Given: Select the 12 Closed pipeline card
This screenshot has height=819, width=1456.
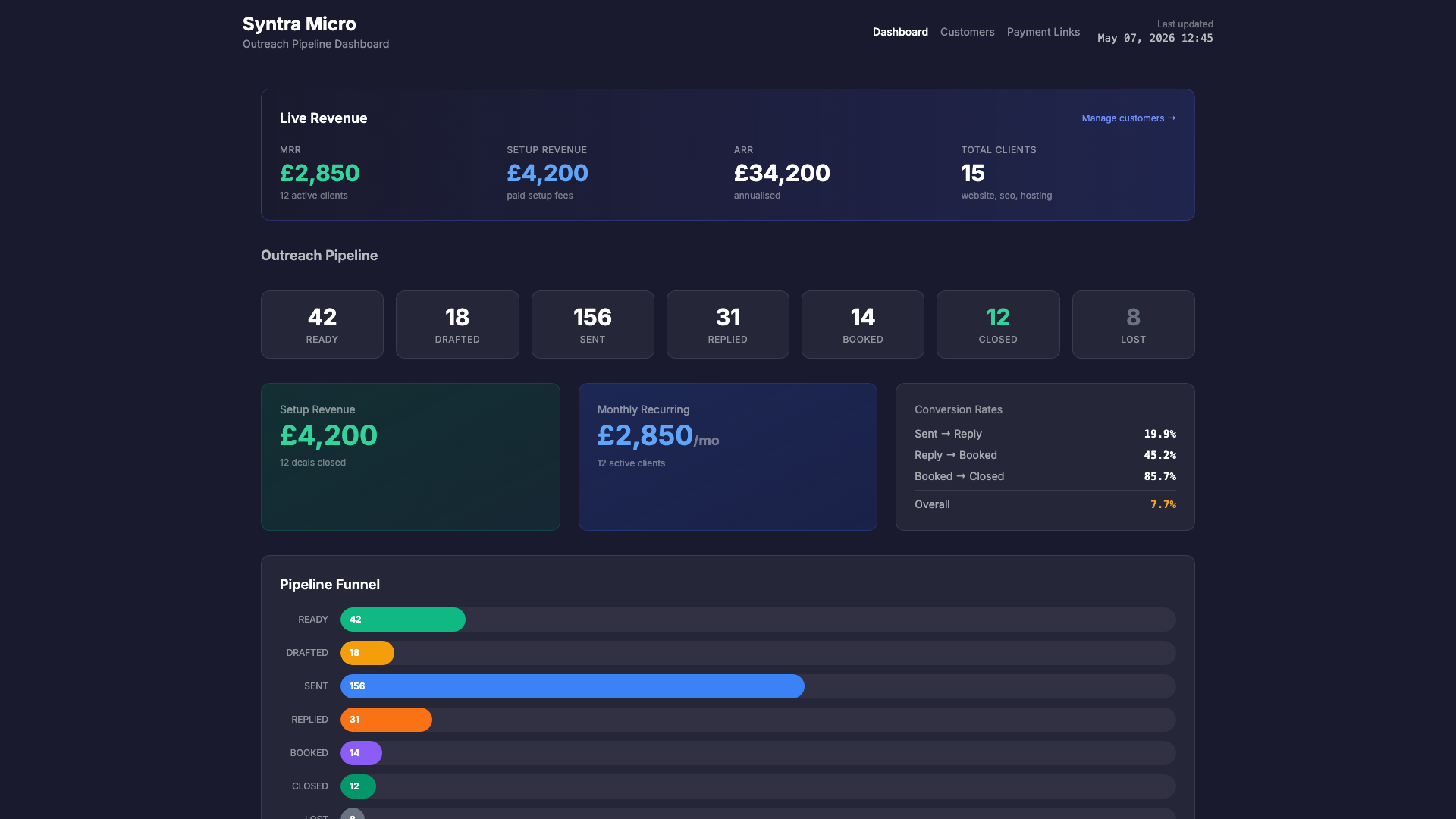Looking at the screenshot, I should [998, 325].
